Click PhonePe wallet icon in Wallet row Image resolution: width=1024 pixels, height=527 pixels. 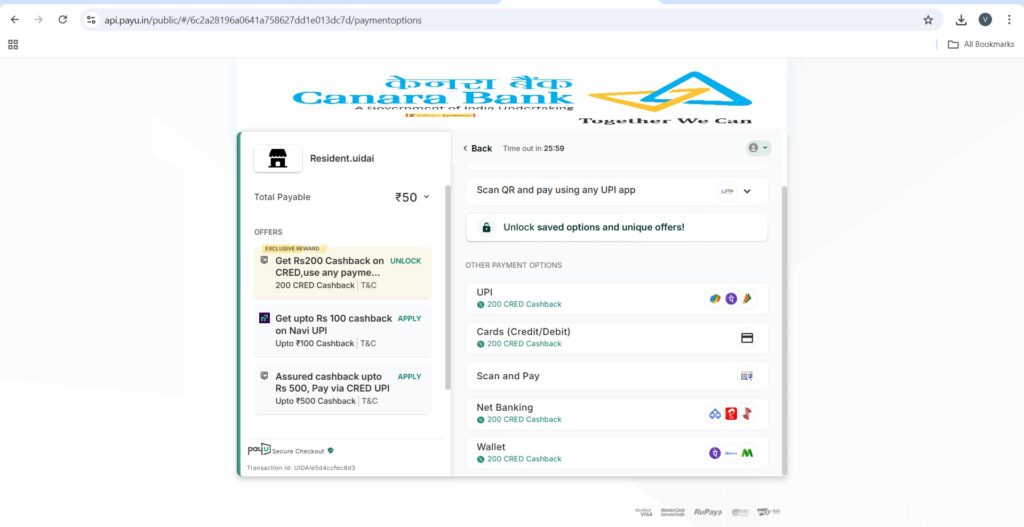coord(715,453)
